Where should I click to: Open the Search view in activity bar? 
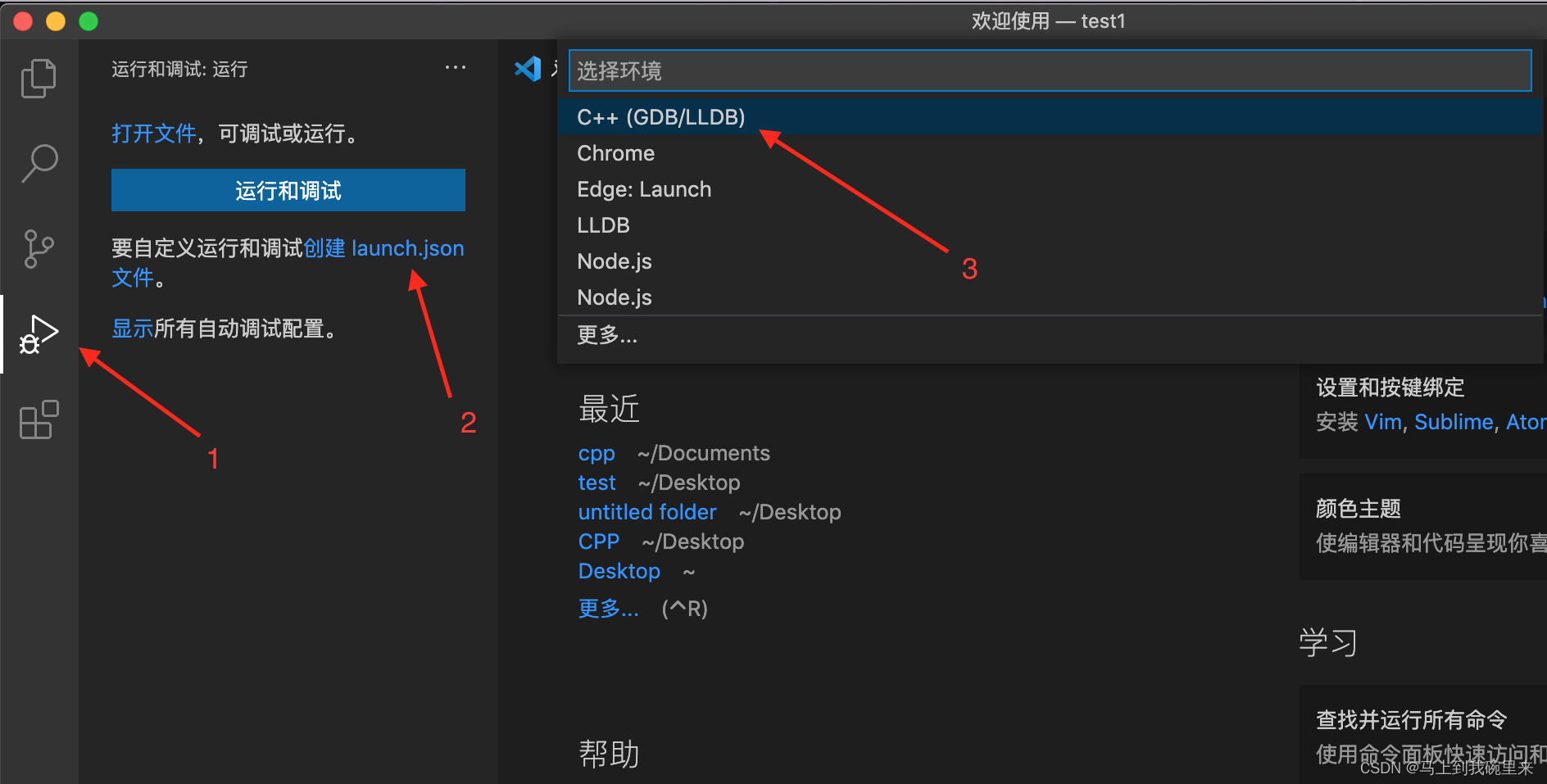tap(39, 164)
